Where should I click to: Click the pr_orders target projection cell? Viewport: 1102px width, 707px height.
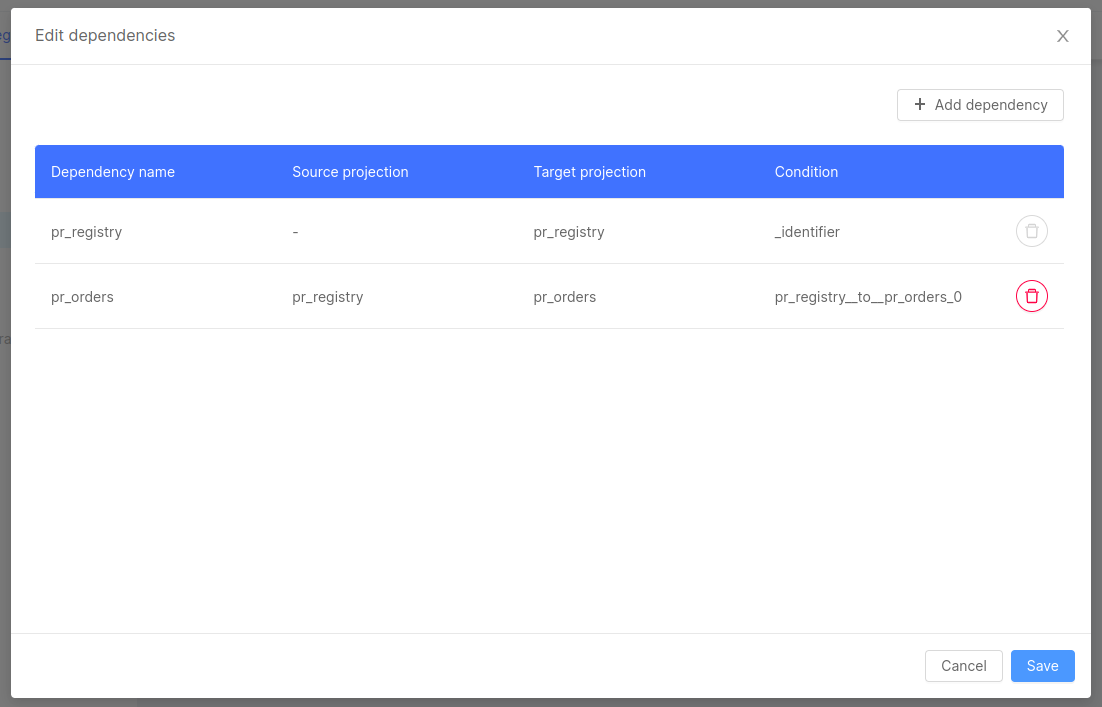pyautogui.click(x=564, y=296)
